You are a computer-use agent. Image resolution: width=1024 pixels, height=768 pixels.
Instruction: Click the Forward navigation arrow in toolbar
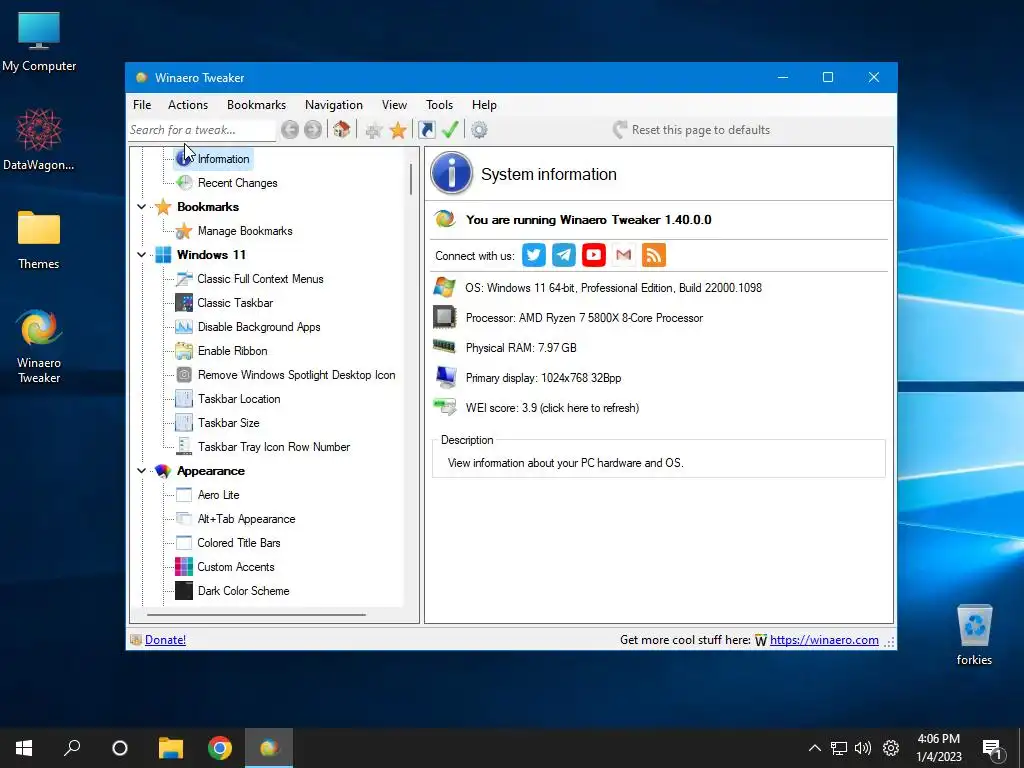click(x=313, y=130)
